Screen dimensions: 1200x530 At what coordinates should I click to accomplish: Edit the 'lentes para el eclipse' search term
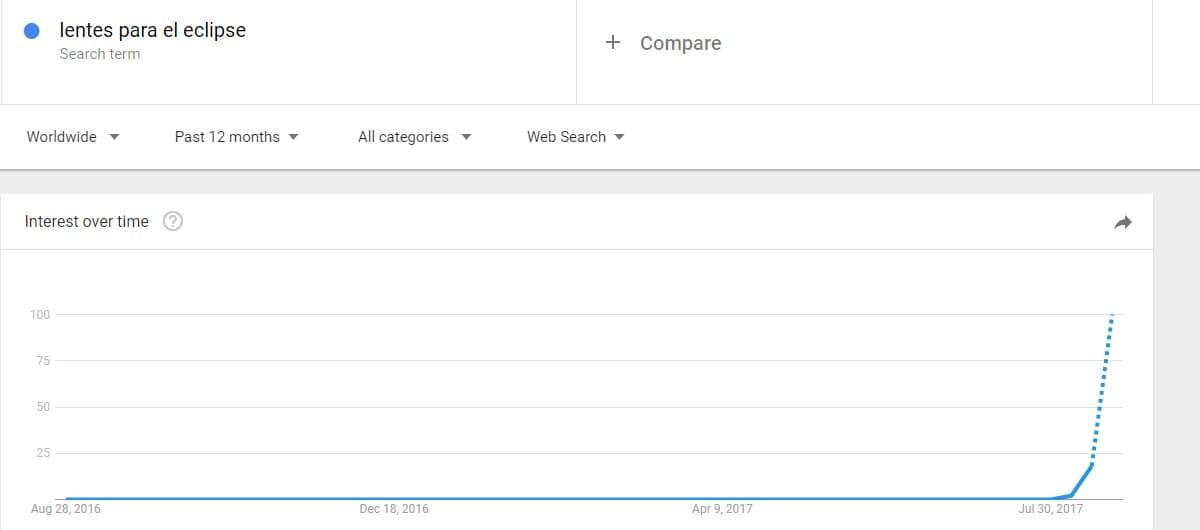coord(152,30)
